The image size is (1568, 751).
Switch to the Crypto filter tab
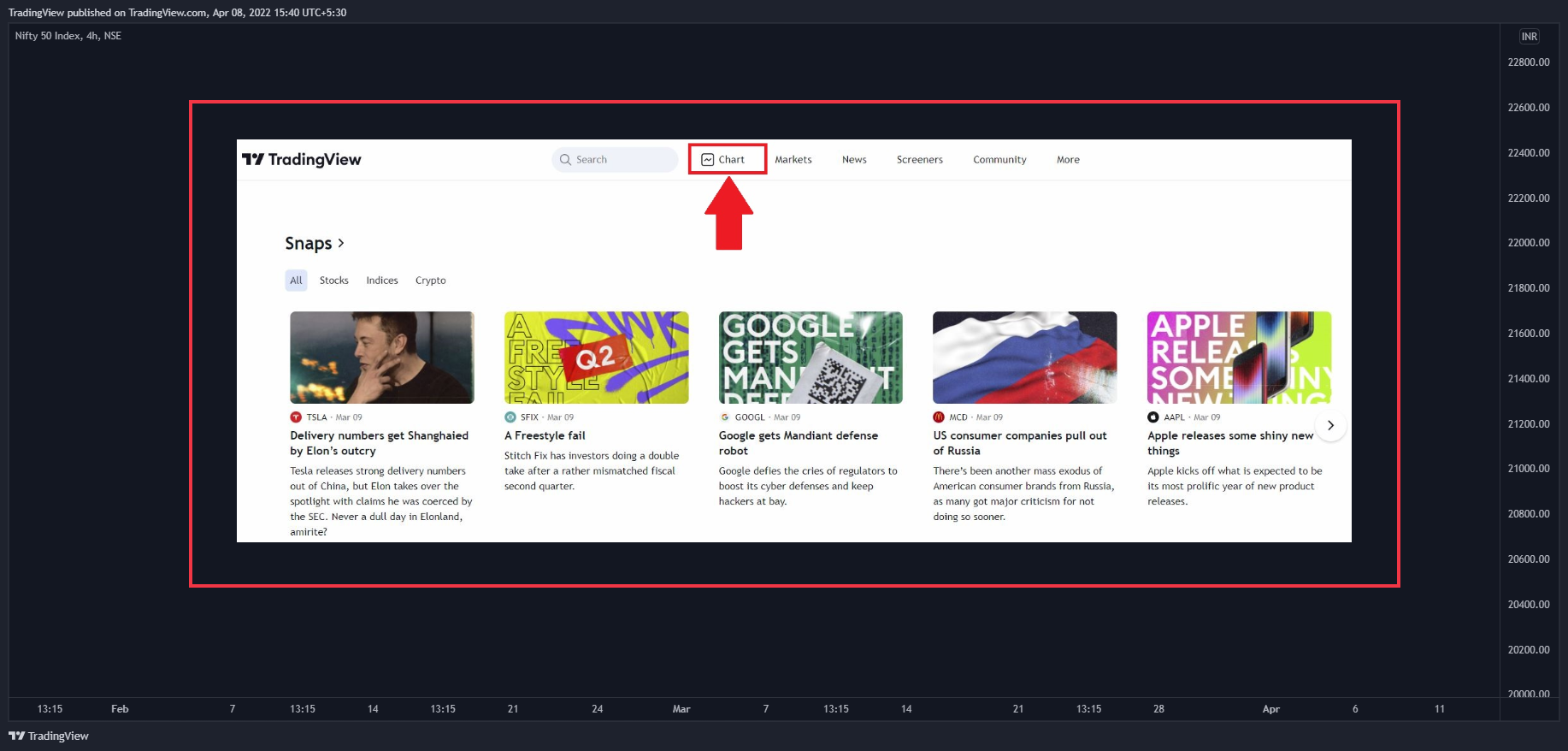(431, 281)
